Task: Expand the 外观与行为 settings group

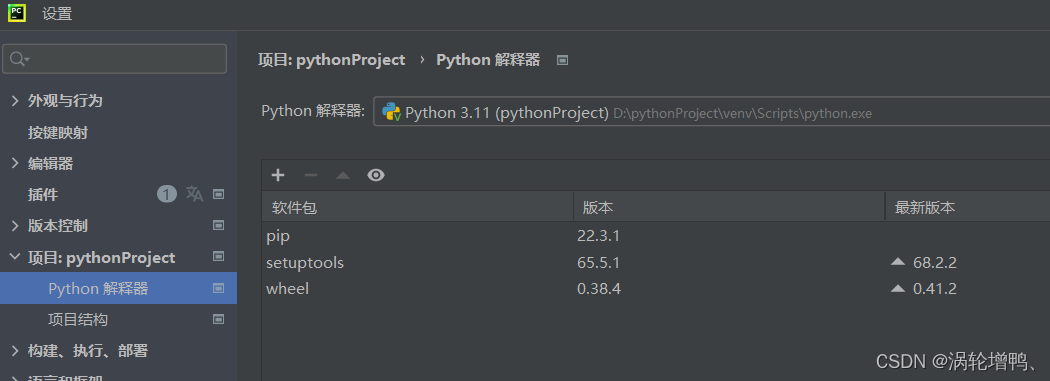Action: tap(15, 101)
